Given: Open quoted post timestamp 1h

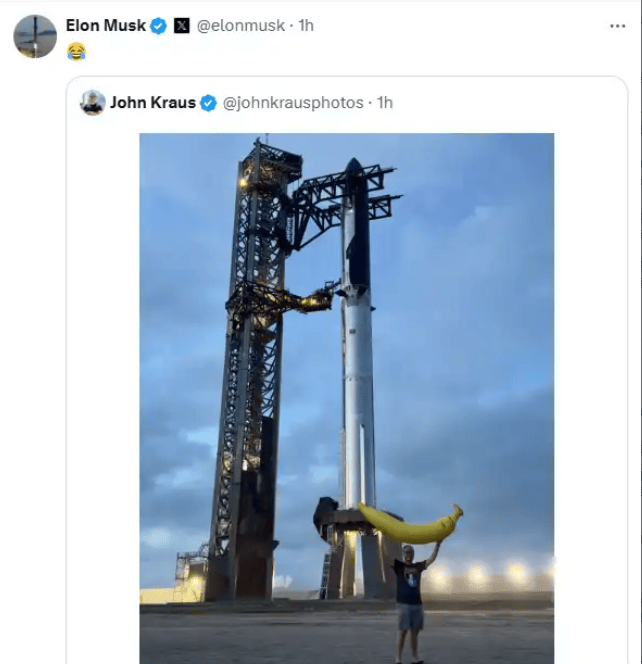Looking at the screenshot, I should pos(385,103).
